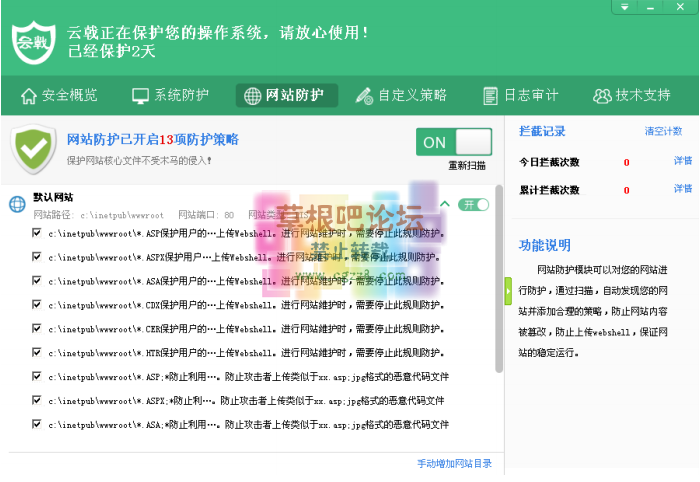Click 重新扫描 to rescan
This screenshot has height=482, width=700.
point(467,166)
